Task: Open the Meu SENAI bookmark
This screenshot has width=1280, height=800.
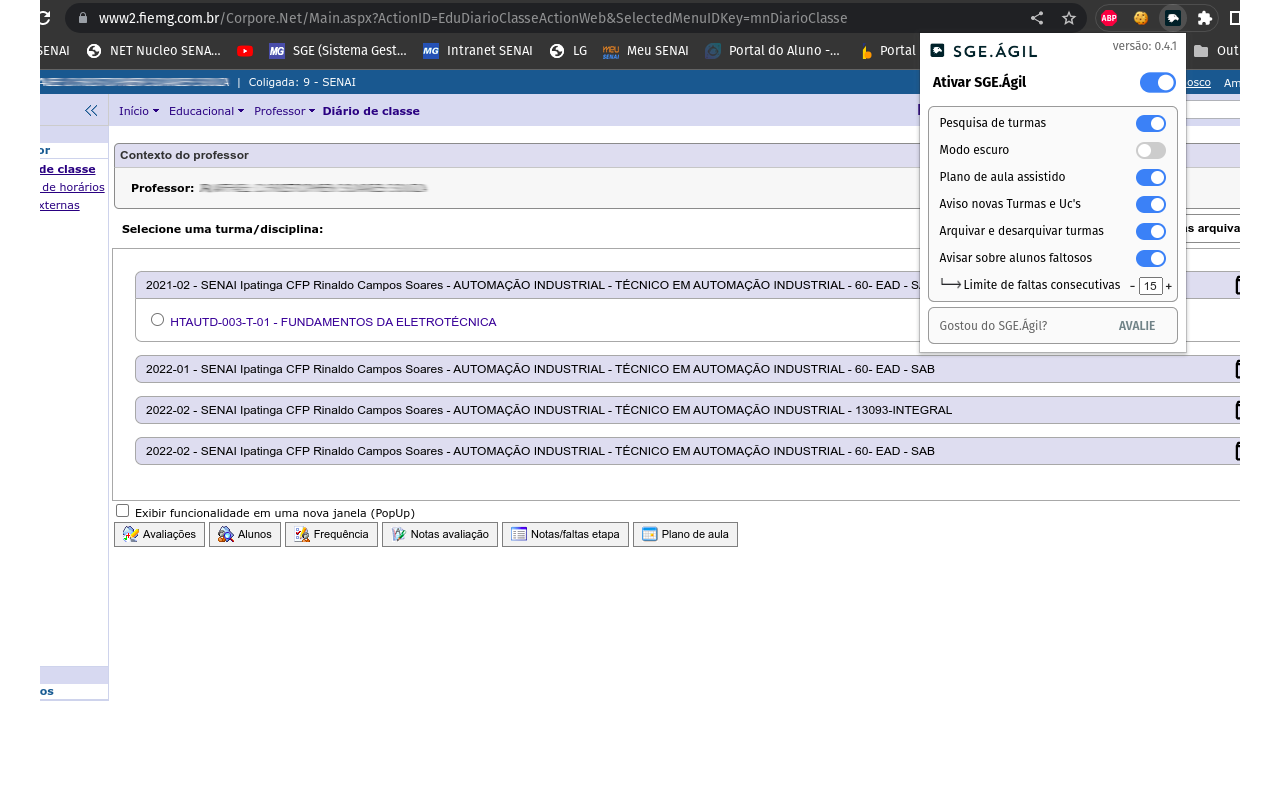Action: pyautogui.click(x=646, y=51)
